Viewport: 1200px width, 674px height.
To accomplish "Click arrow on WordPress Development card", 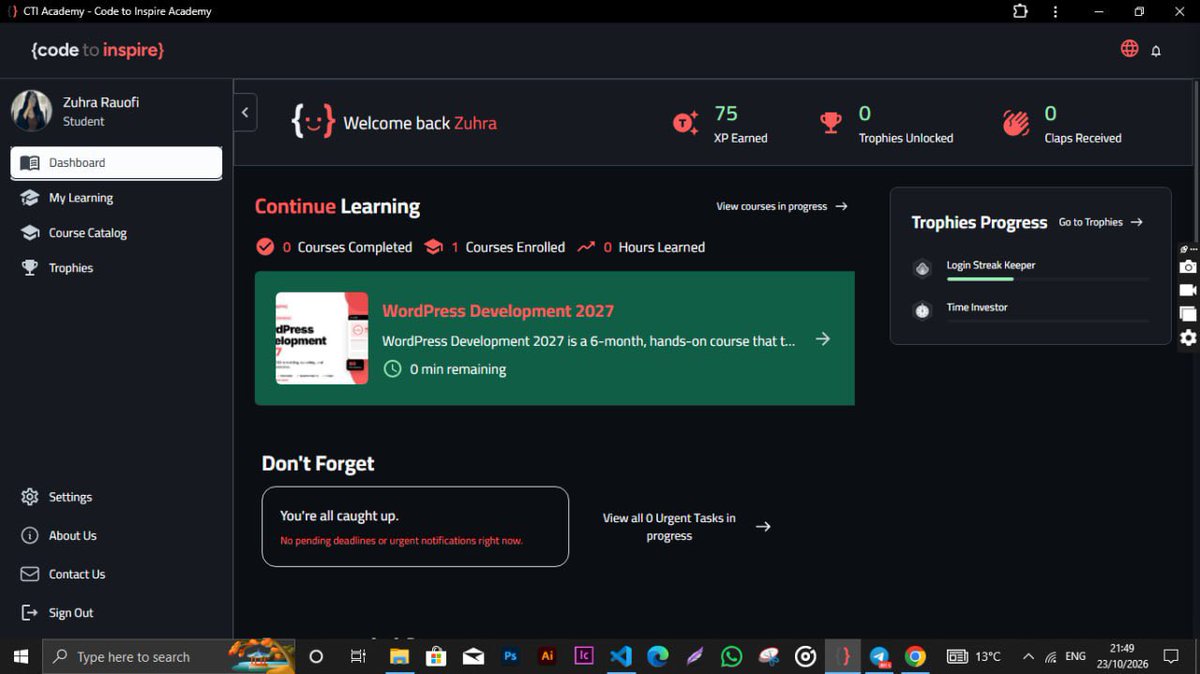I will coord(822,339).
